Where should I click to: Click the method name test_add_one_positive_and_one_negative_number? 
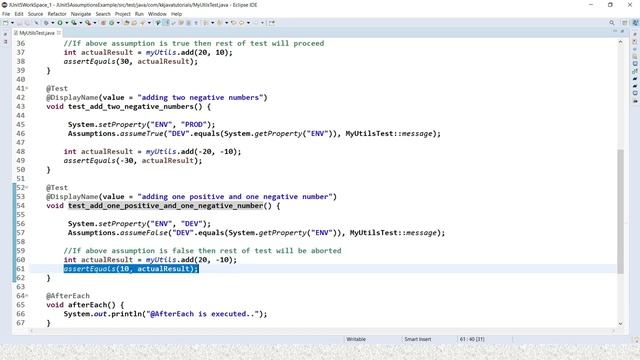(x=165, y=206)
